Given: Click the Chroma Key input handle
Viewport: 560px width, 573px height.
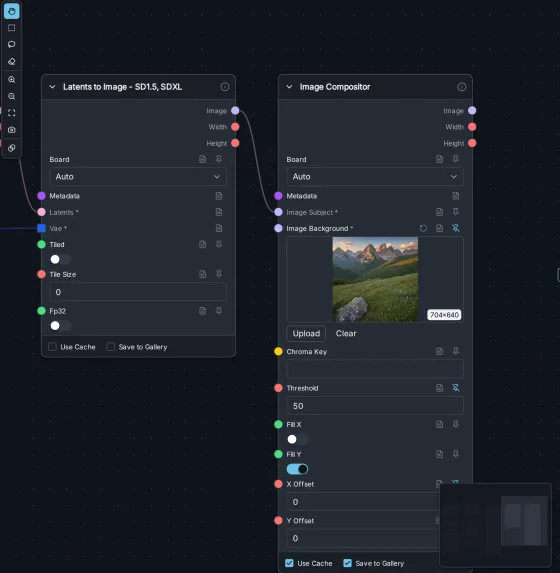Looking at the screenshot, I should (x=278, y=351).
